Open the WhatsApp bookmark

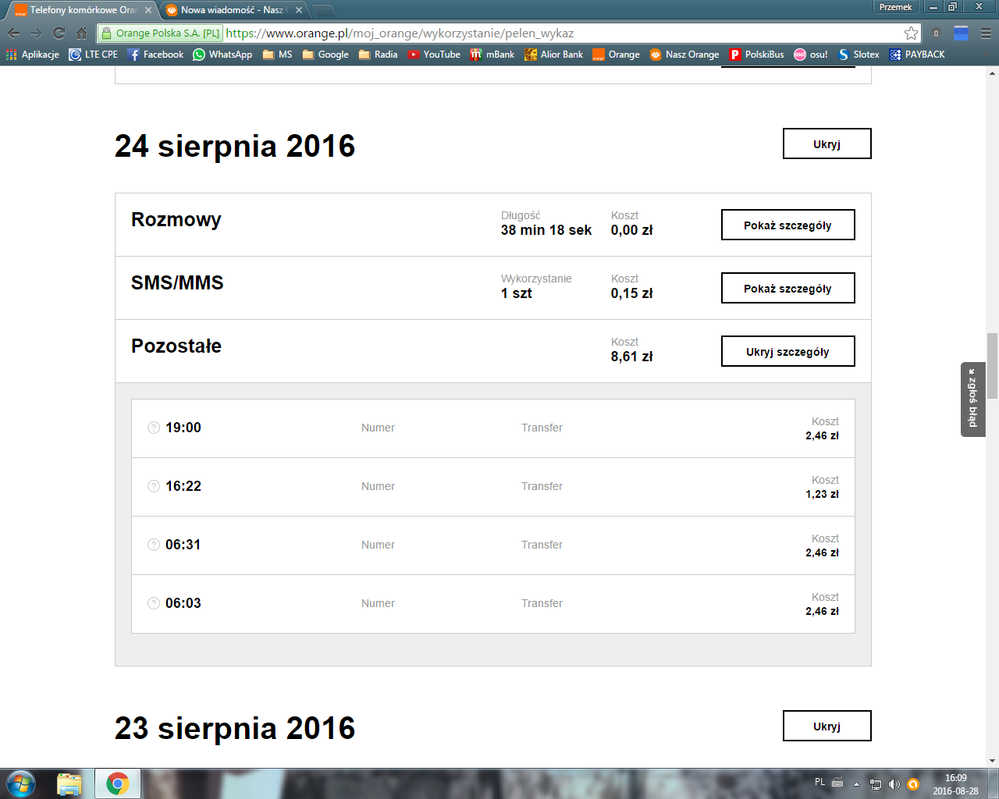[222, 55]
